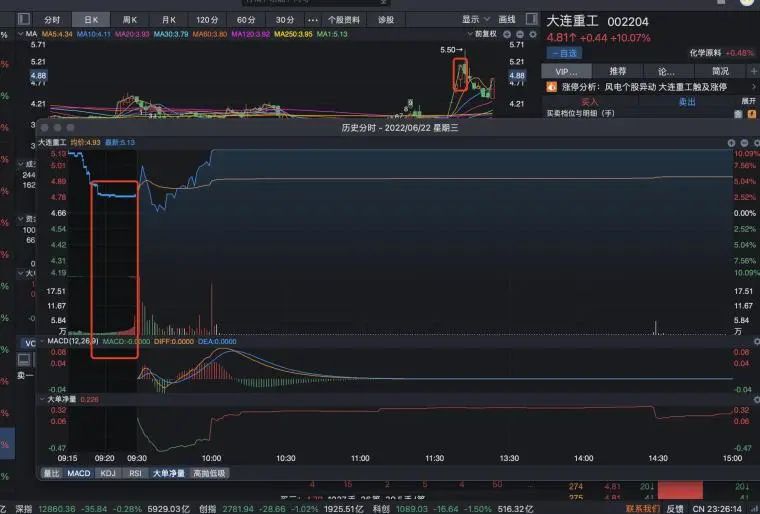Click 深指 index in status bar
Screen dimensions: 760x514
click(24, 509)
